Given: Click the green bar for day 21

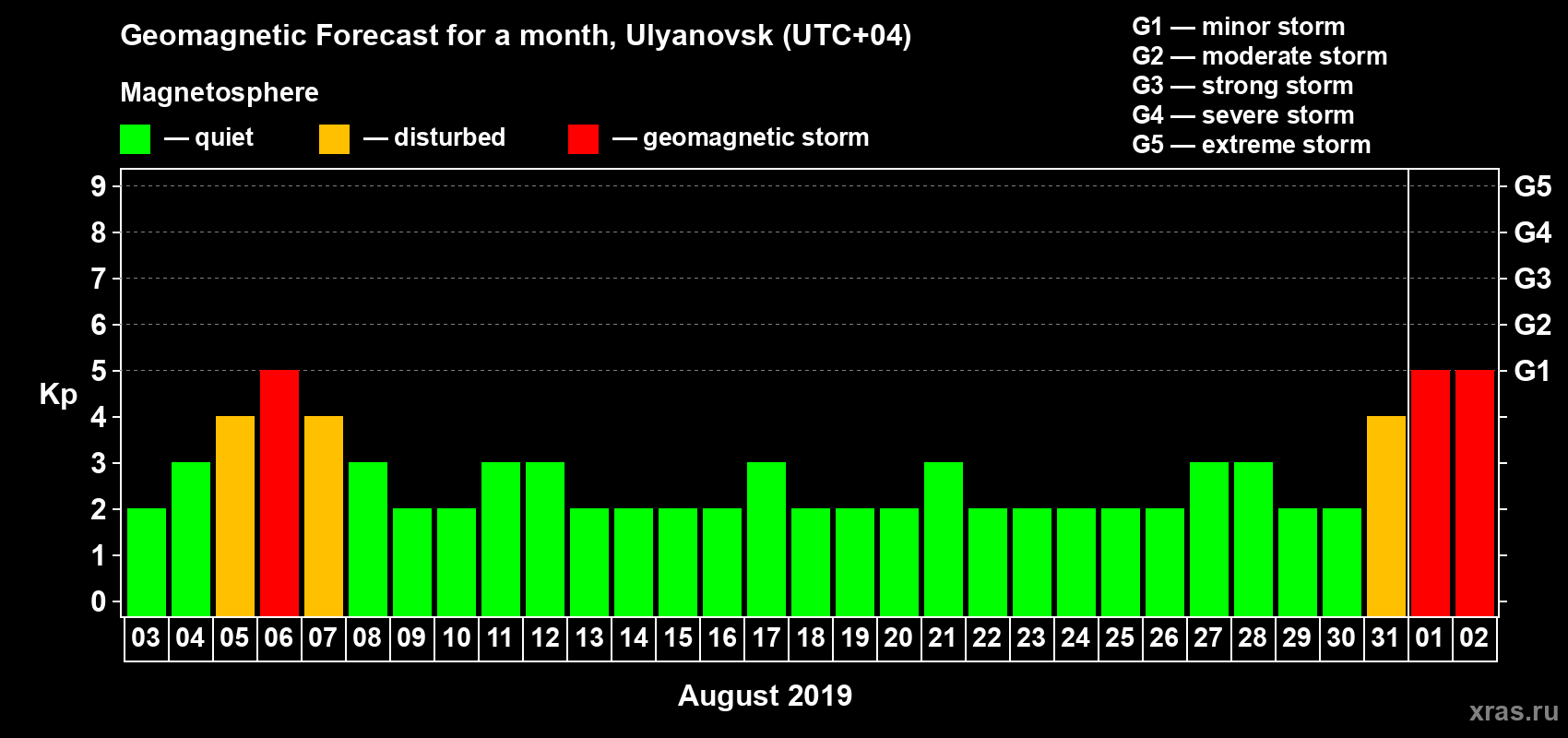Looking at the screenshot, I should click(x=944, y=539).
